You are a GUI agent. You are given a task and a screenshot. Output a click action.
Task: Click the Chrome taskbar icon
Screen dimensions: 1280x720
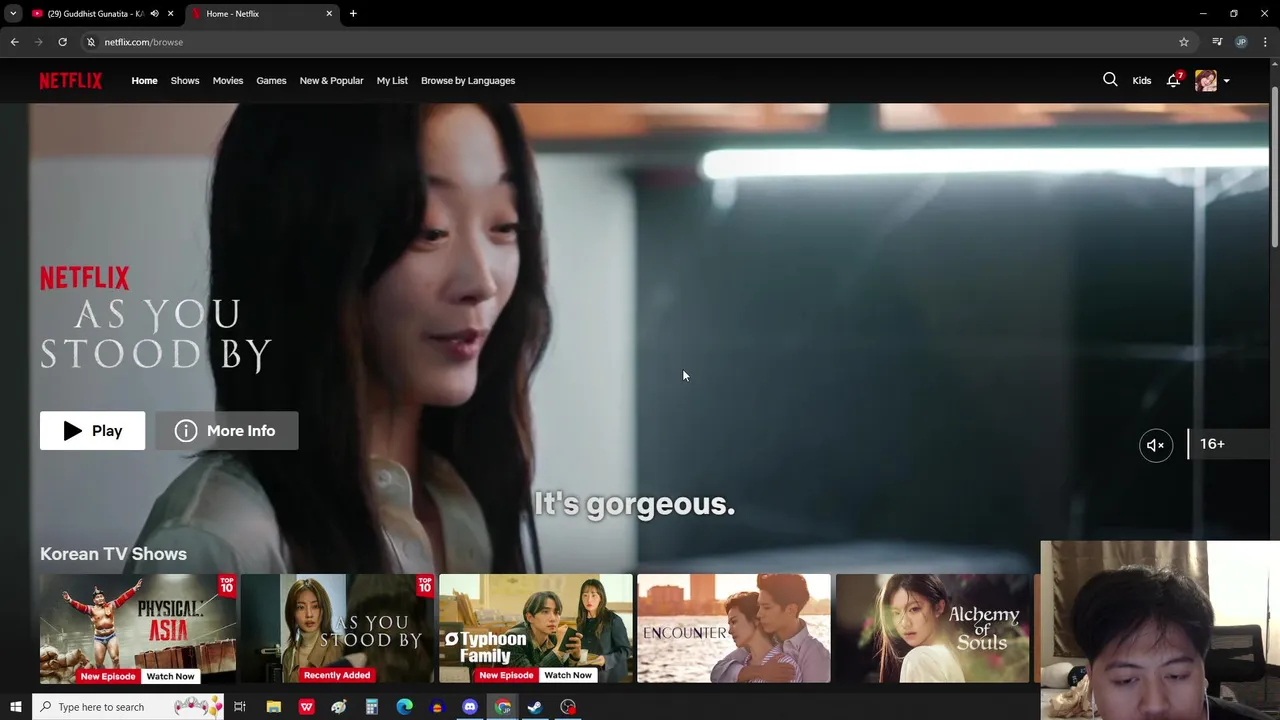click(x=503, y=707)
